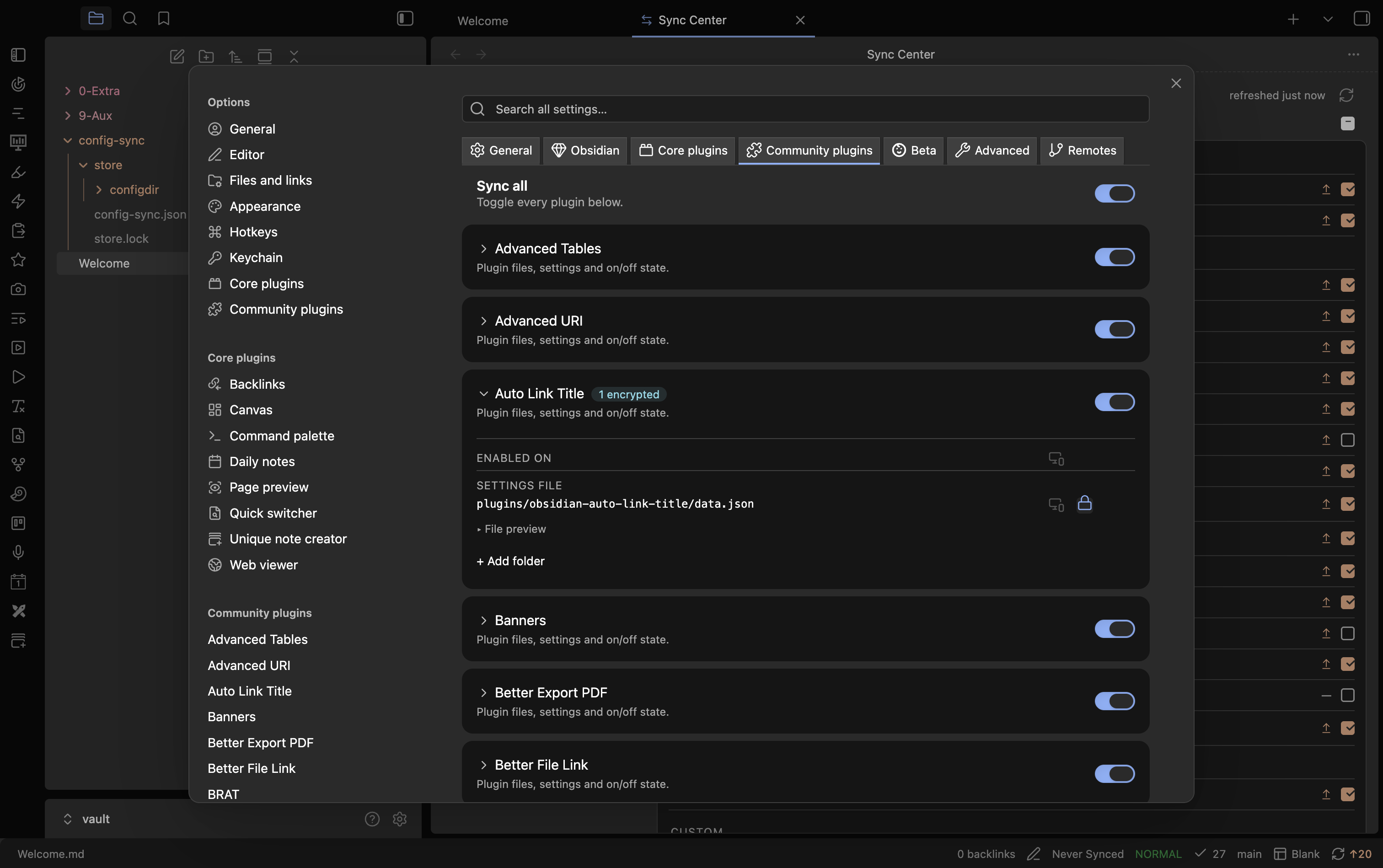Open the tab list chevron dropdown
Screen dimensions: 1383x868
(1327, 20)
